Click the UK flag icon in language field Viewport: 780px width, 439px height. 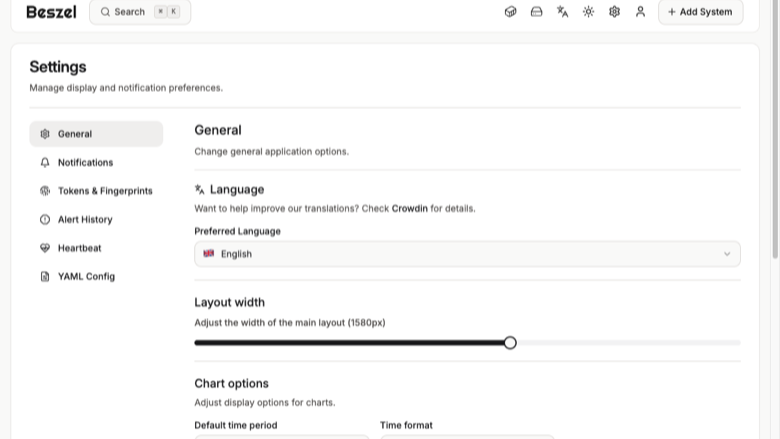click(x=208, y=254)
